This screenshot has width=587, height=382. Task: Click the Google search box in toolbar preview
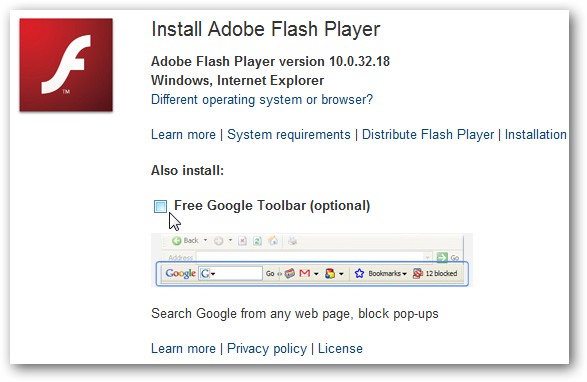pos(230,273)
